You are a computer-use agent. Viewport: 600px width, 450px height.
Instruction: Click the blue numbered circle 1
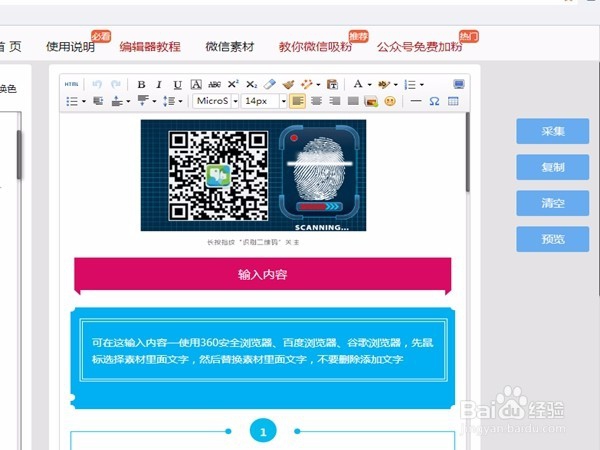point(263,431)
